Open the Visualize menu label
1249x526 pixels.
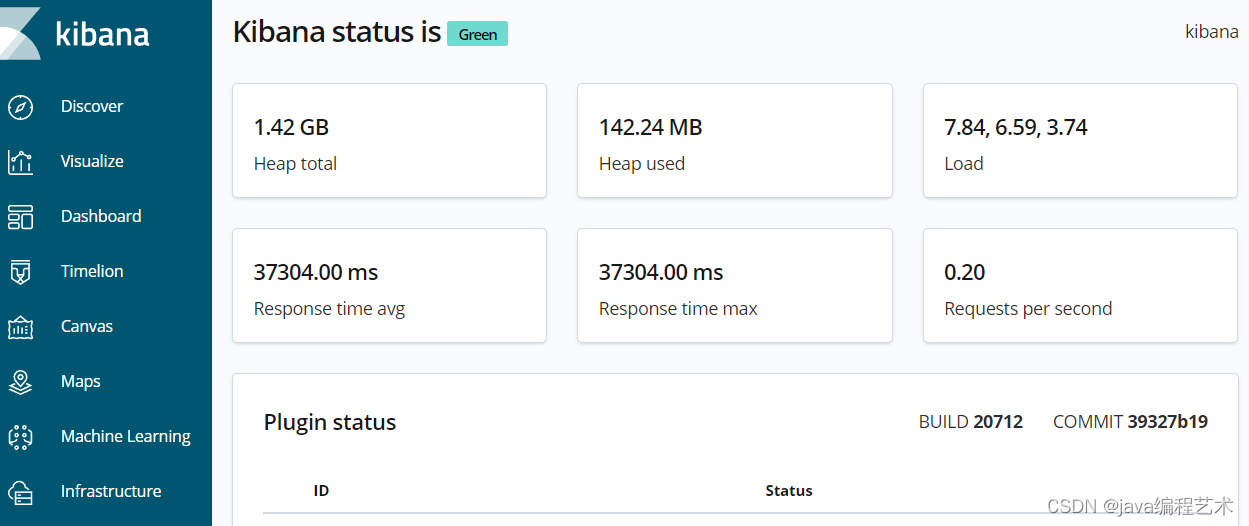click(92, 161)
